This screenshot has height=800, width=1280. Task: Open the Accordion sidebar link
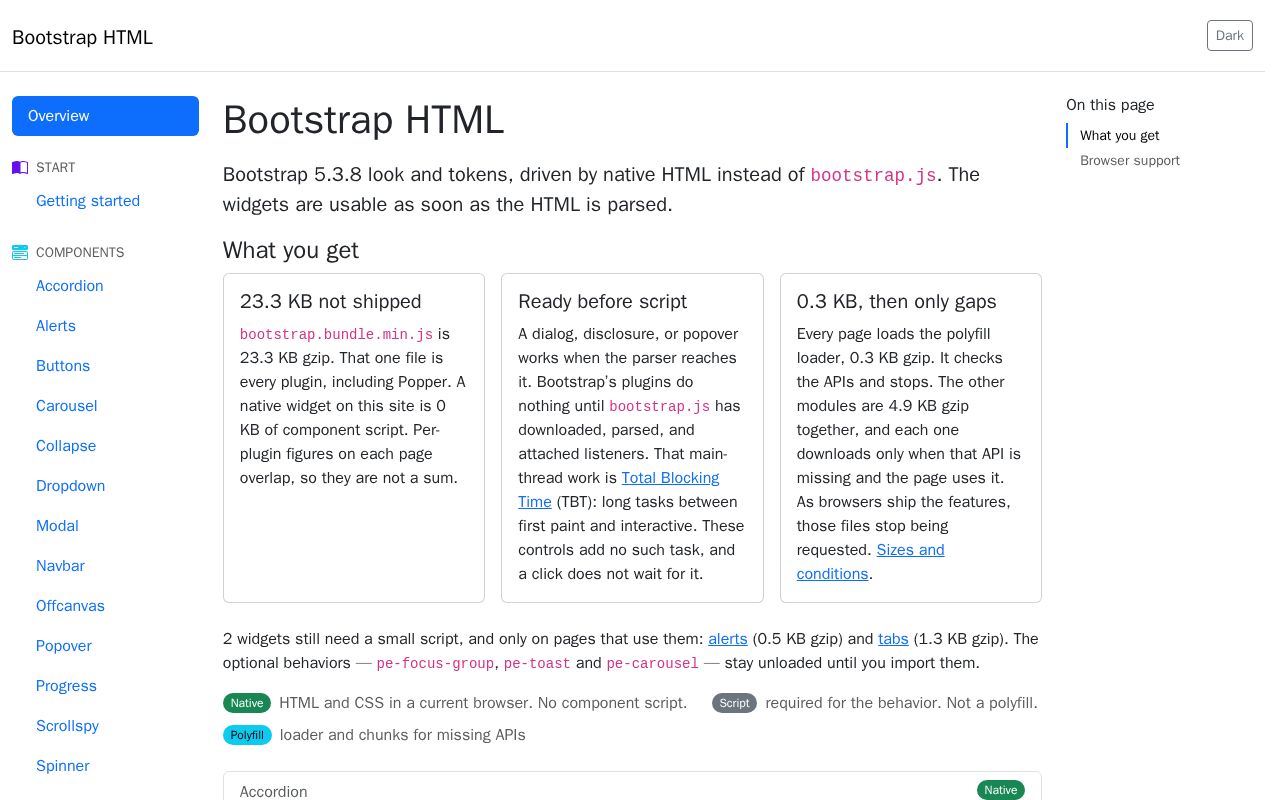tap(70, 286)
